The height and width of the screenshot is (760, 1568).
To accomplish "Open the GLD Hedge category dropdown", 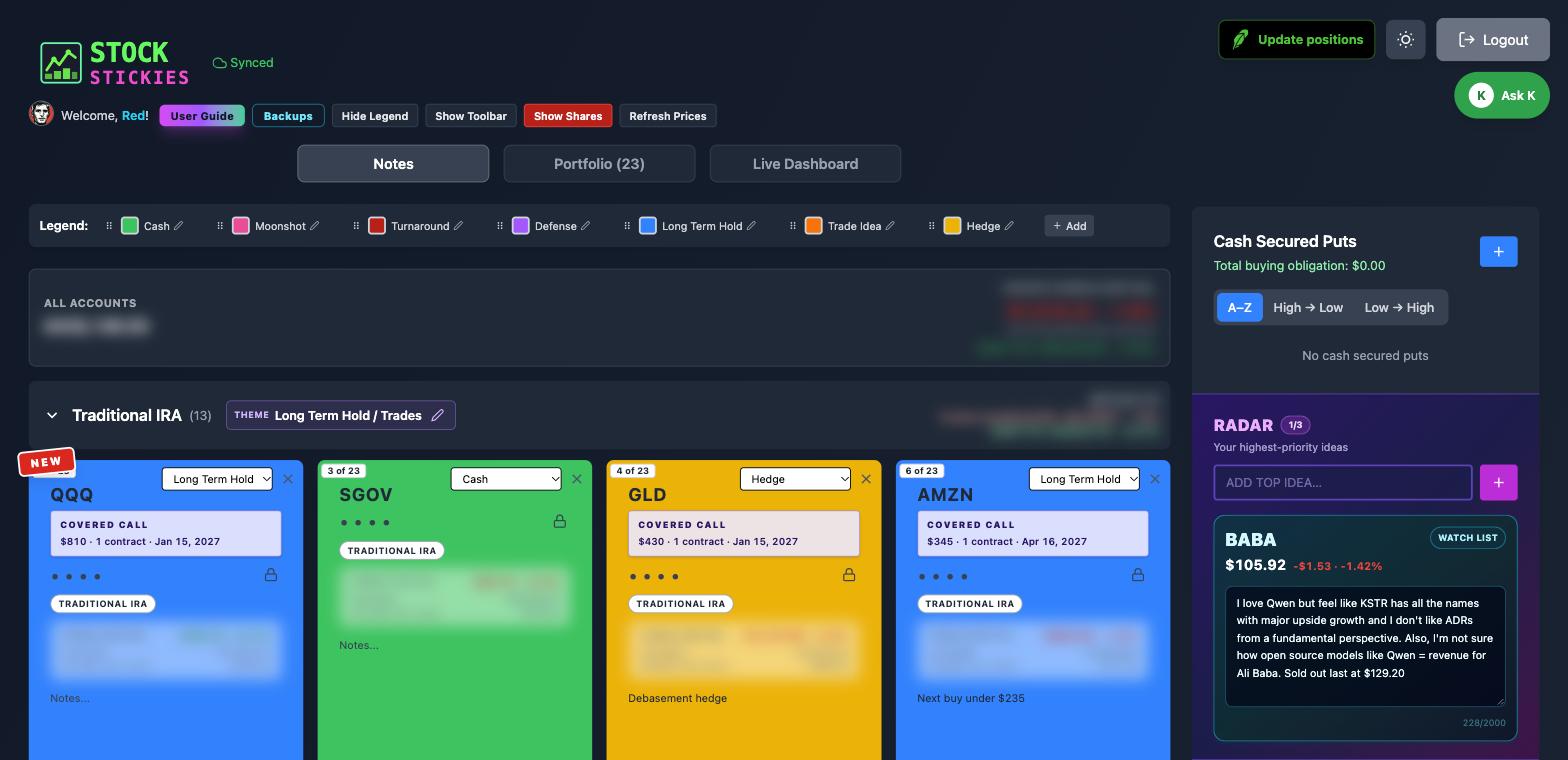I will tap(795, 479).
